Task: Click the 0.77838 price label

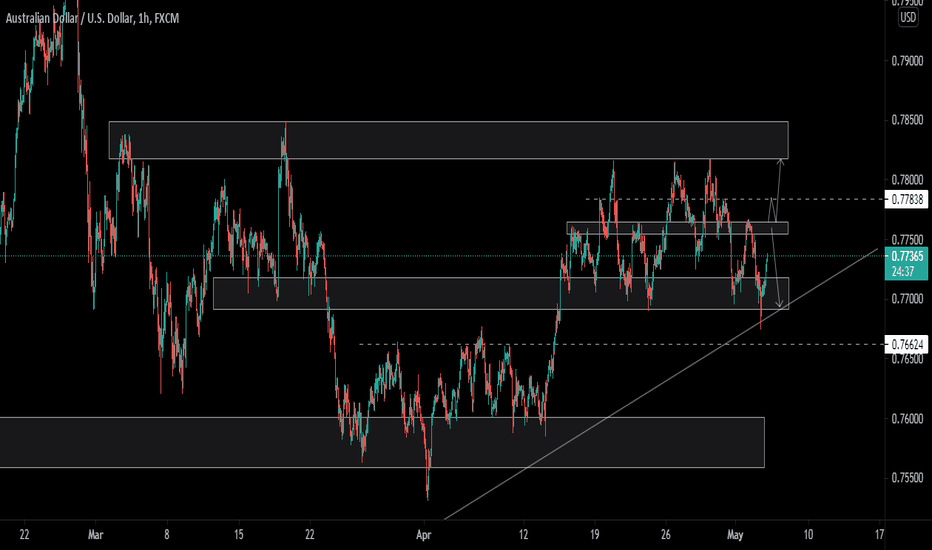Action: tap(908, 199)
